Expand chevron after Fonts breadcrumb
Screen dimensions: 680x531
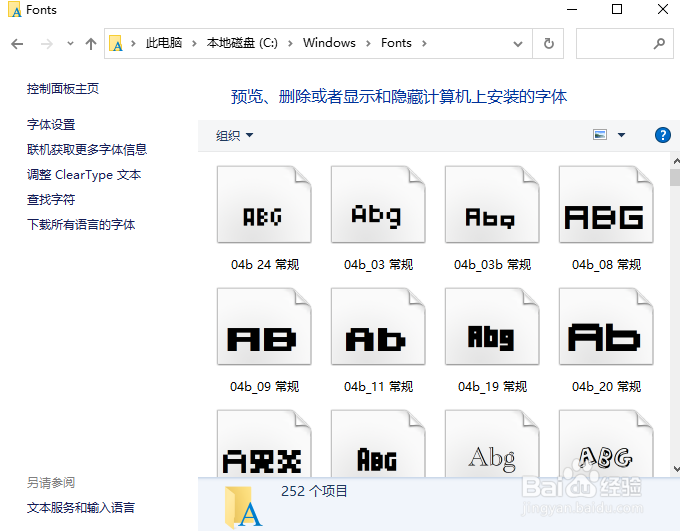point(424,43)
